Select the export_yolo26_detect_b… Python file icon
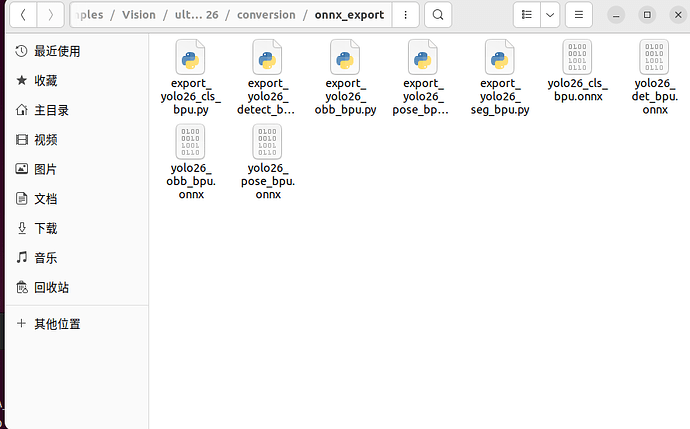Image resolution: width=690 pixels, height=429 pixels. pos(268,57)
